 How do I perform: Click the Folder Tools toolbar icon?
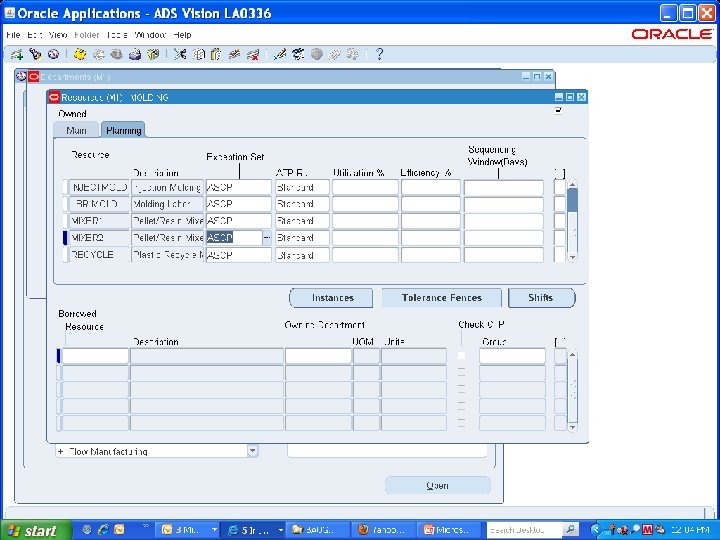353,55
